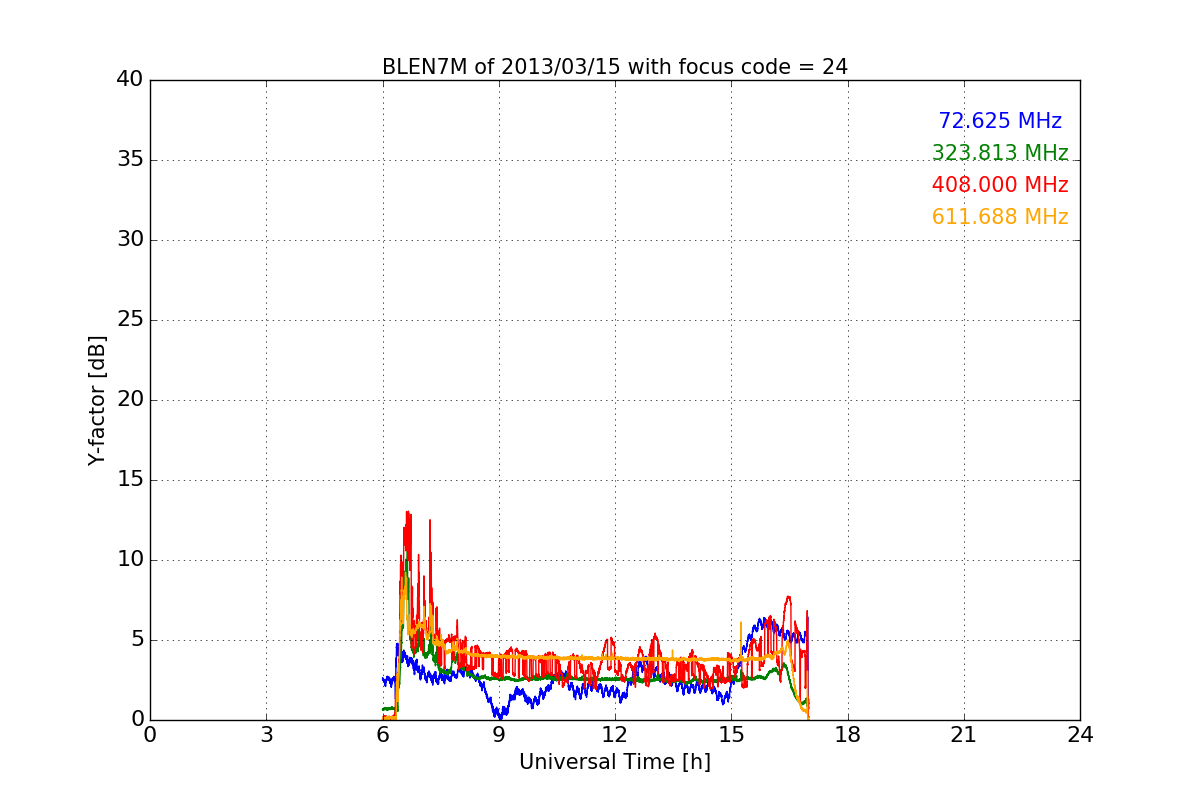The width and height of the screenshot is (1200, 800).
Task: Click the red 408 MHz peak near 13 dB
Action: tap(407, 513)
